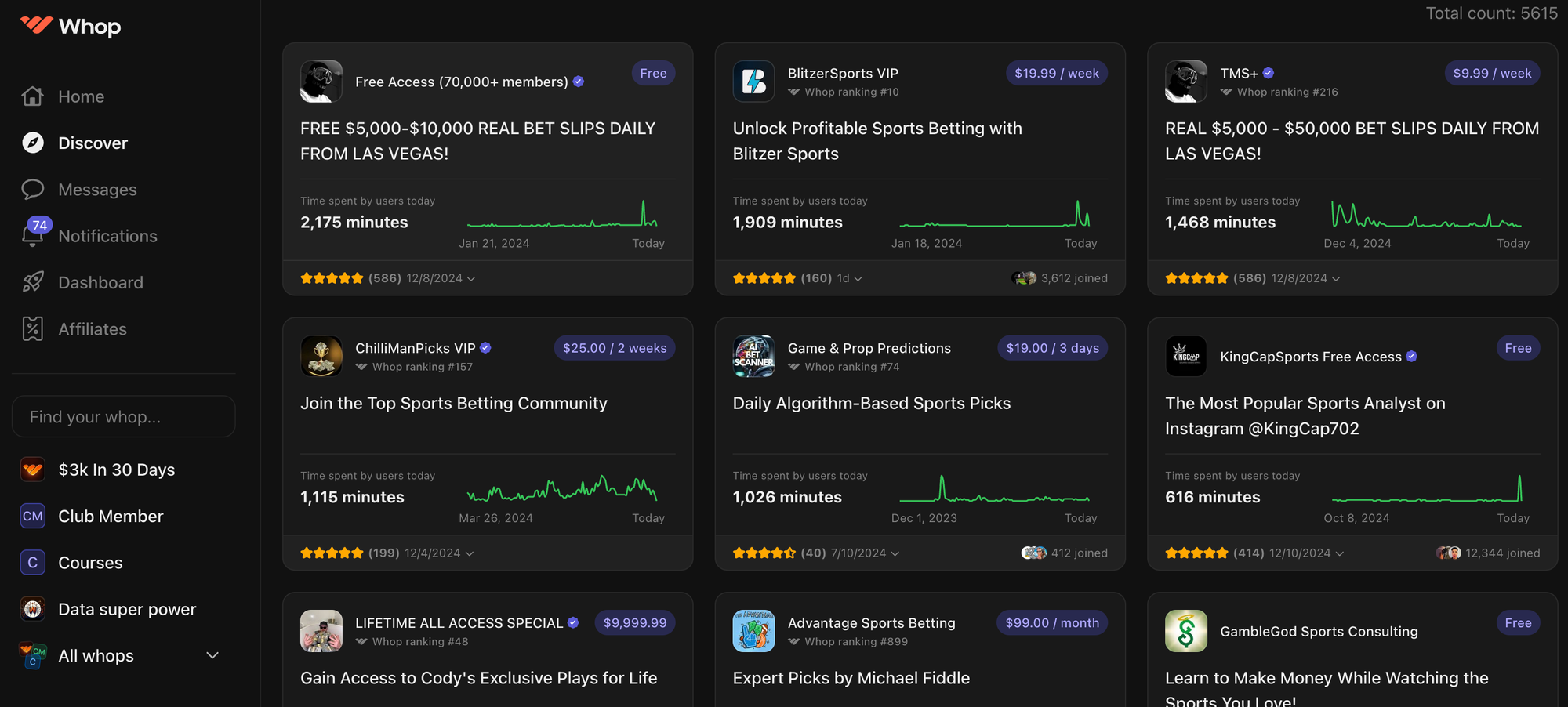This screenshot has width=1568, height=707.
Task: Open Affiliates via the percent tag icon
Action: click(x=32, y=329)
